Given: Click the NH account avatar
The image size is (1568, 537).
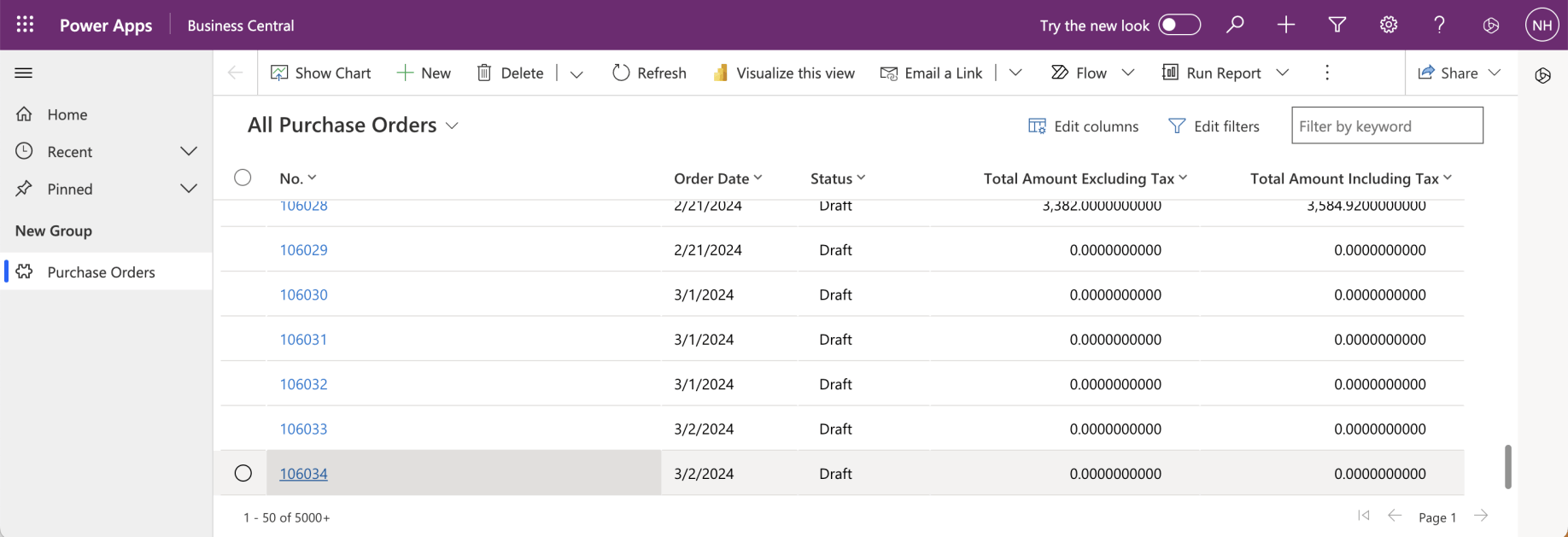Looking at the screenshot, I should click(1542, 25).
